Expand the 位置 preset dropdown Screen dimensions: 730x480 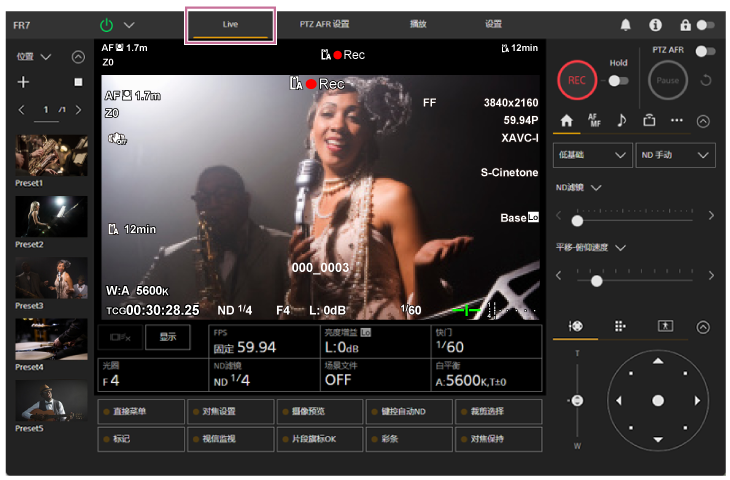[35, 57]
